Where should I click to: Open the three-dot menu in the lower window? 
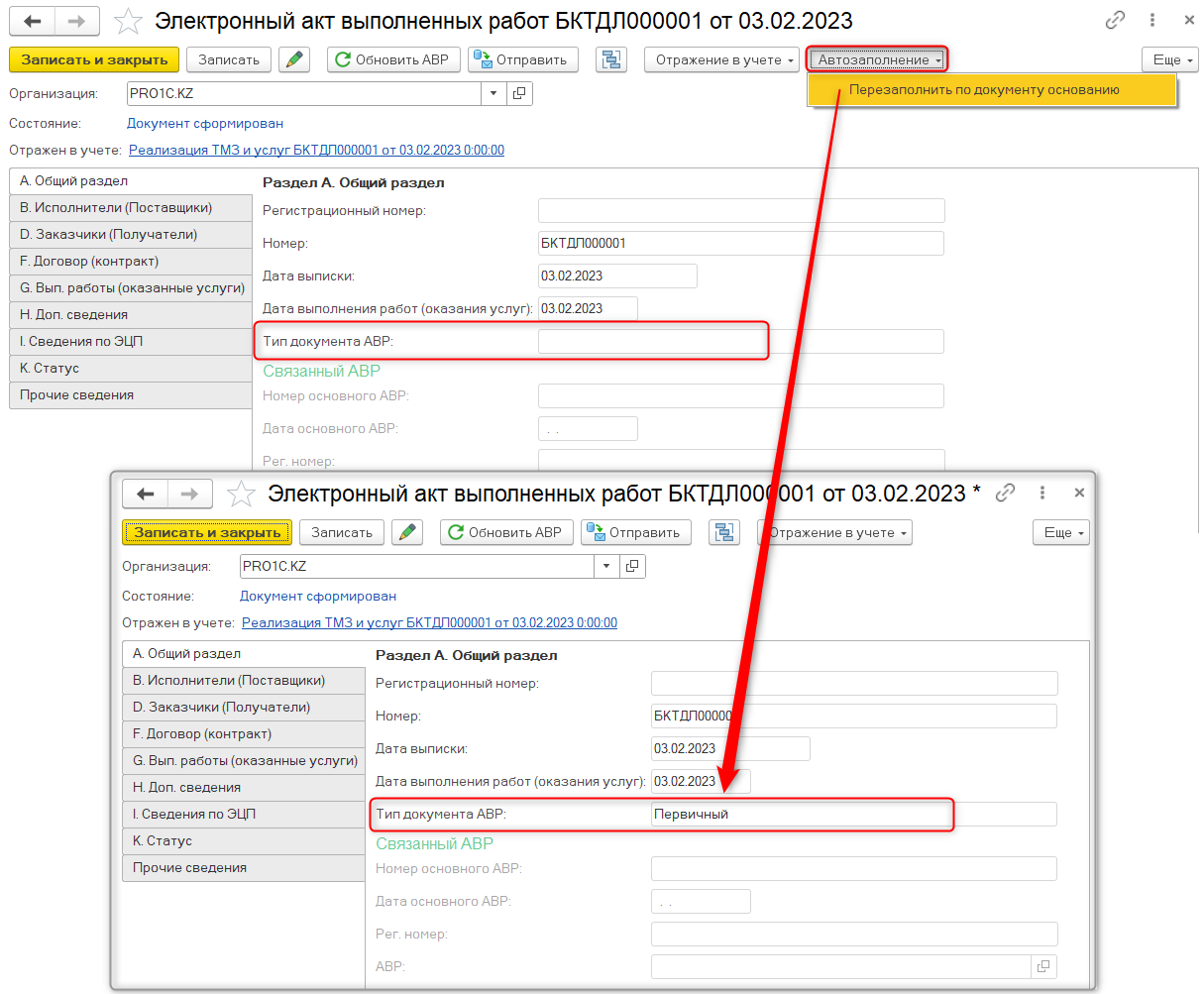1042,493
